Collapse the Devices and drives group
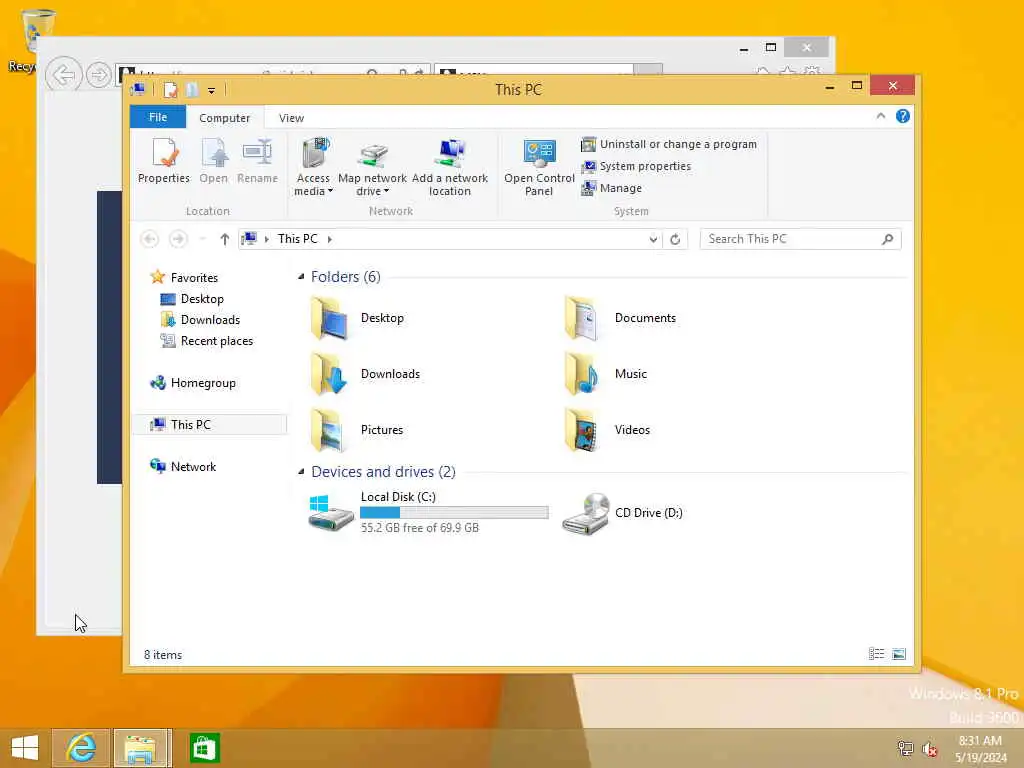The width and height of the screenshot is (1024, 768). pyautogui.click(x=301, y=472)
